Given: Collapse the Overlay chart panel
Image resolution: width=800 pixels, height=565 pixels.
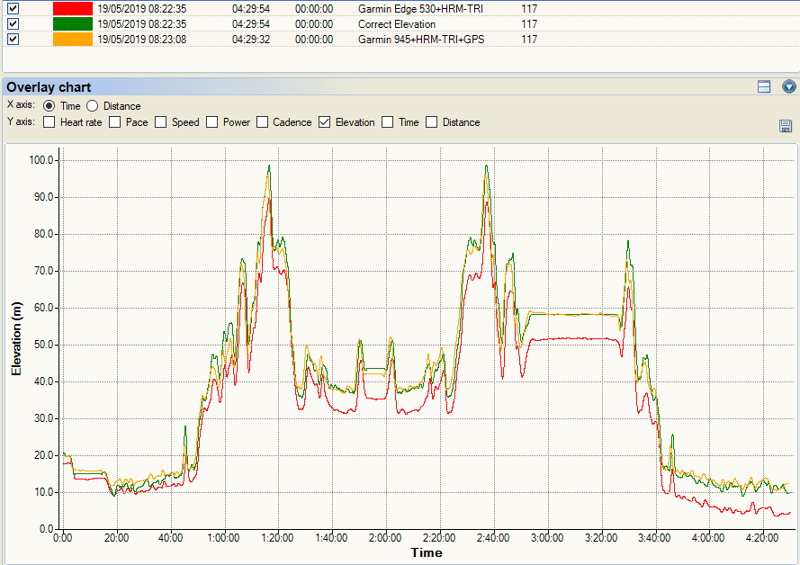Looking at the screenshot, I should tap(789, 87).
